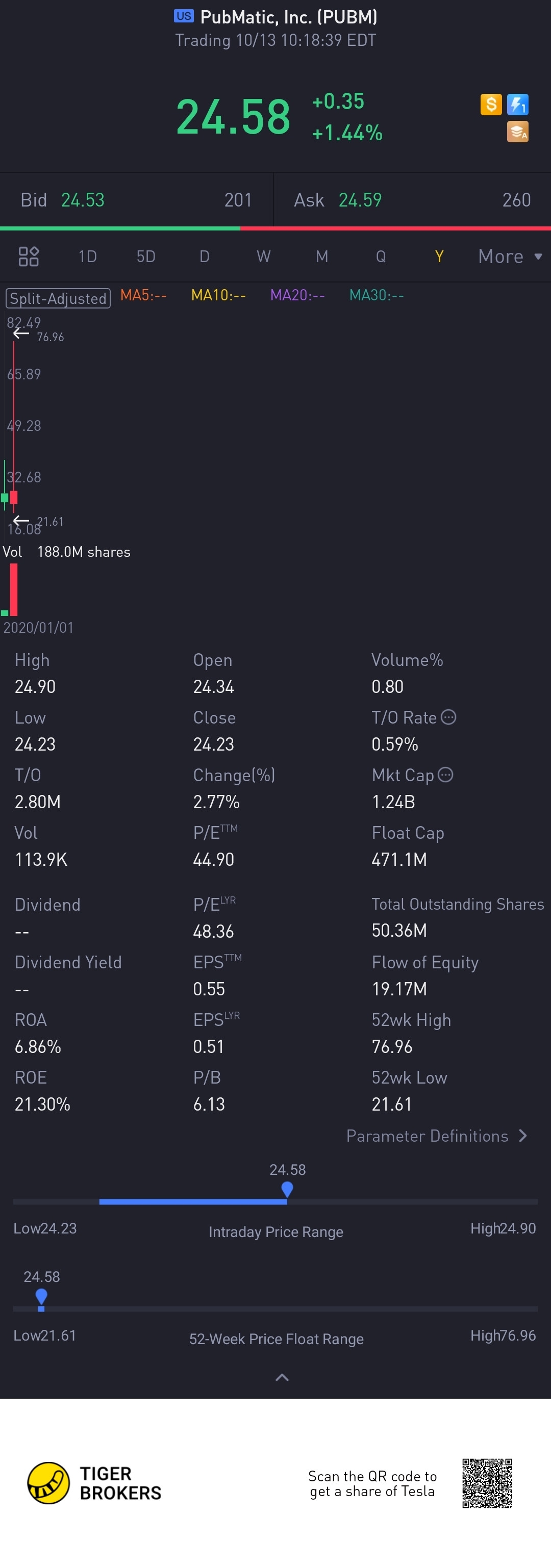
Task: Expand the More timeframe dropdown
Action: [510, 256]
